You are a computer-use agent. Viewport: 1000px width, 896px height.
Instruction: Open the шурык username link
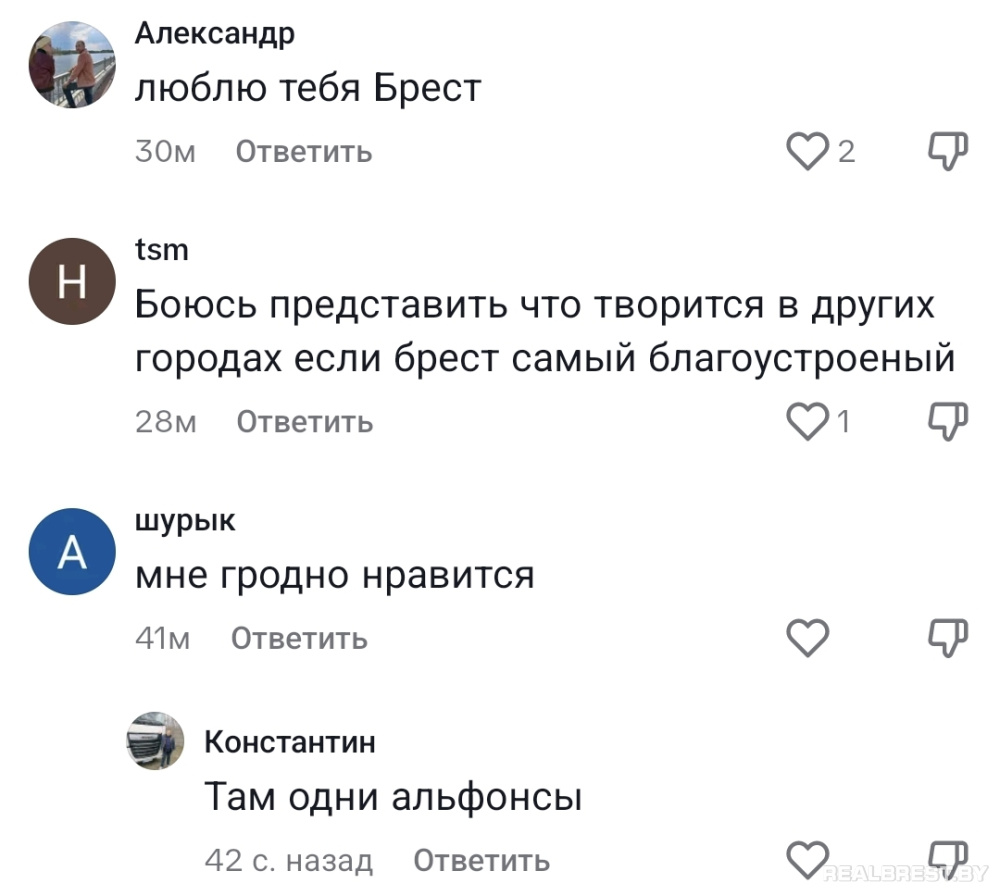[x=185, y=520]
